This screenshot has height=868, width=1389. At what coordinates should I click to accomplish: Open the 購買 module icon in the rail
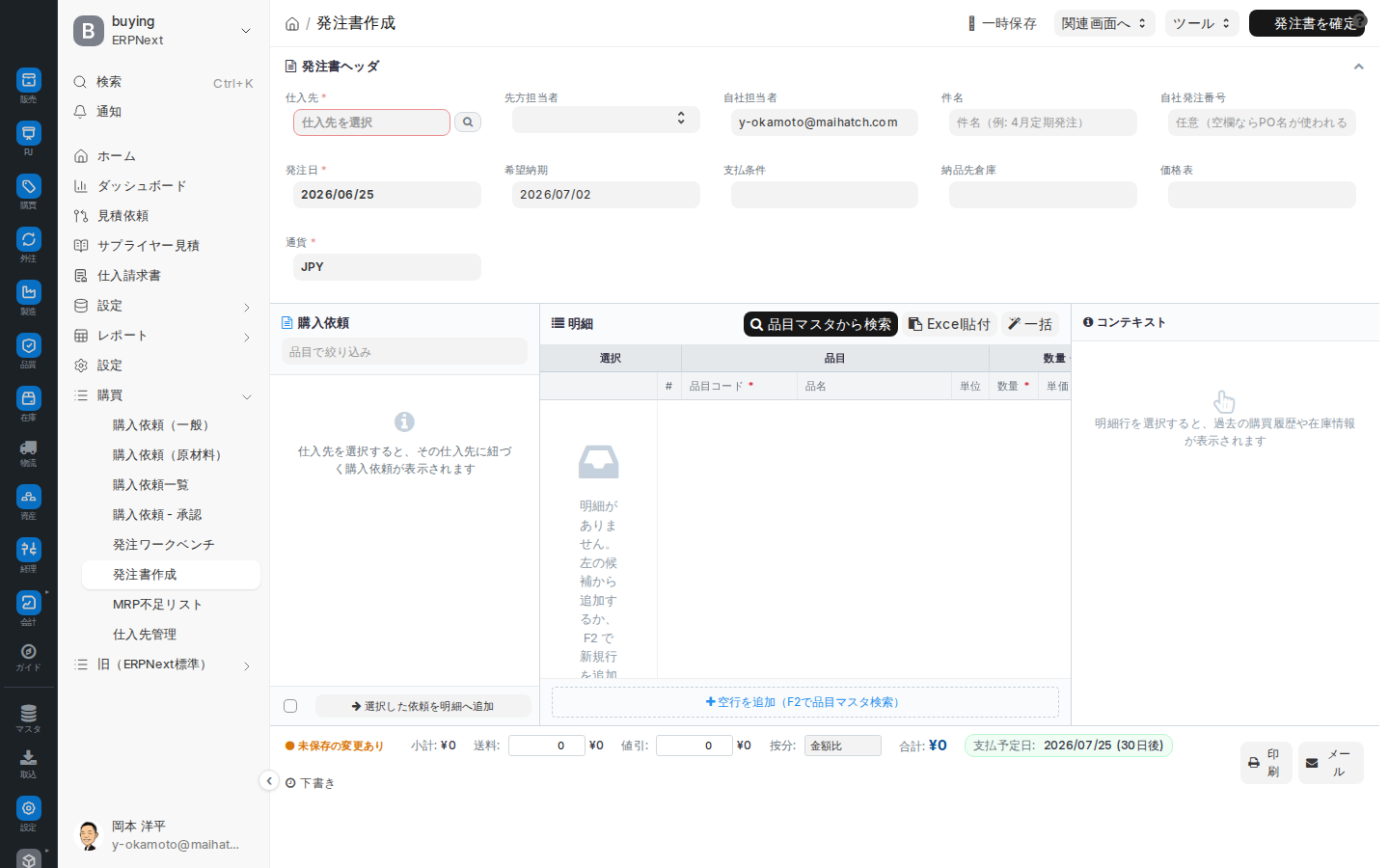(x=29, y=186)
